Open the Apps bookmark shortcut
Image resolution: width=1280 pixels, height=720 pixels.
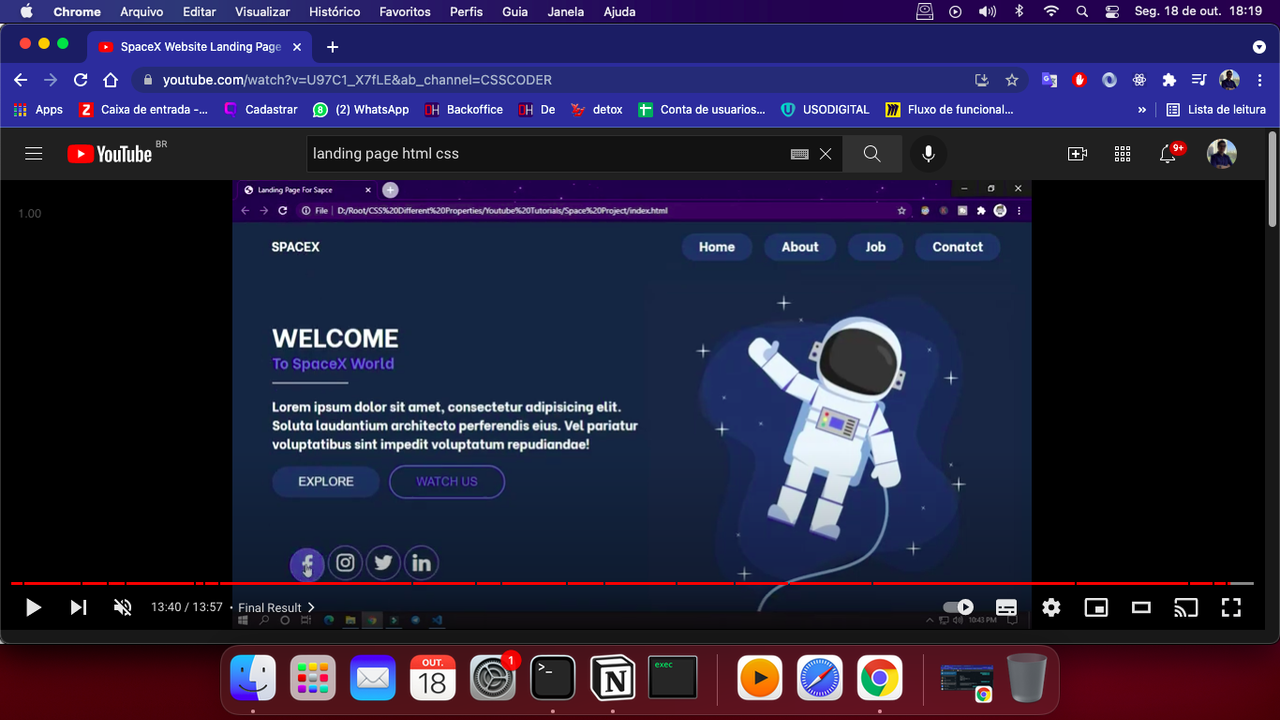pos(38,110)
